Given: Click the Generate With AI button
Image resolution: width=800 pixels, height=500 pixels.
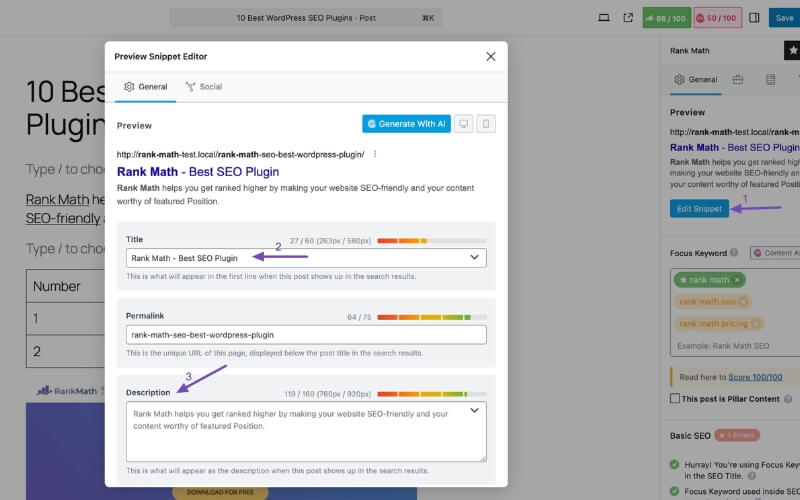Looking at the screenshot, I should [x=405, y=124].
